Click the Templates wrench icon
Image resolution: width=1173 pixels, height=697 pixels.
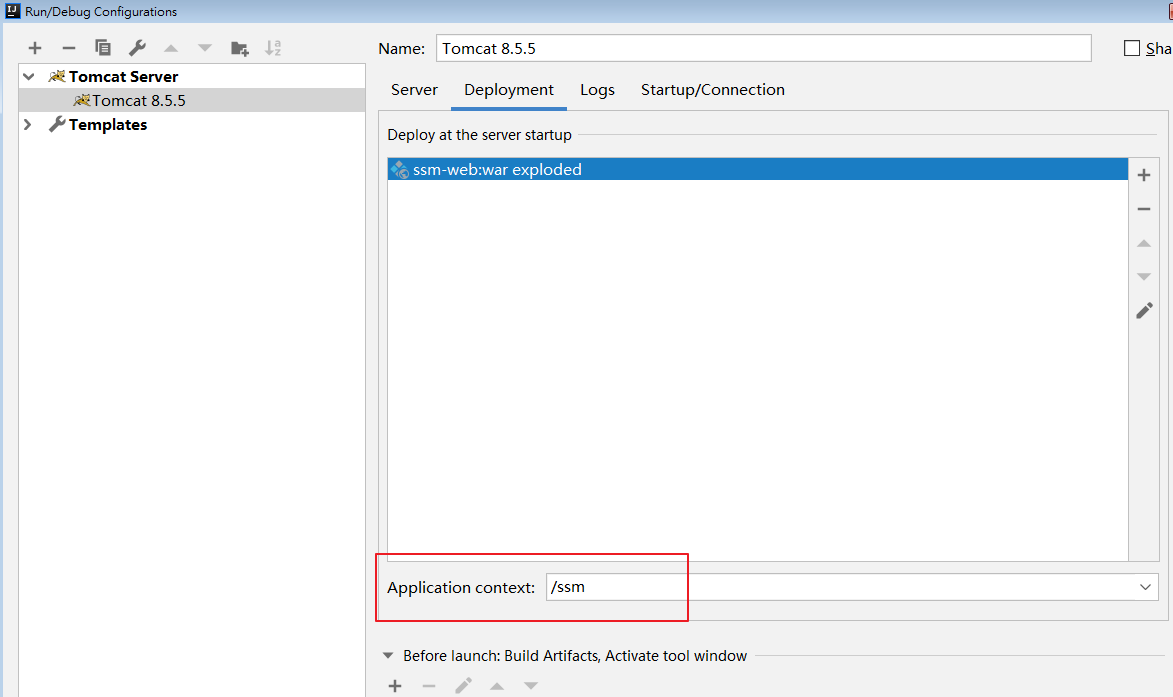click(57, 124)
